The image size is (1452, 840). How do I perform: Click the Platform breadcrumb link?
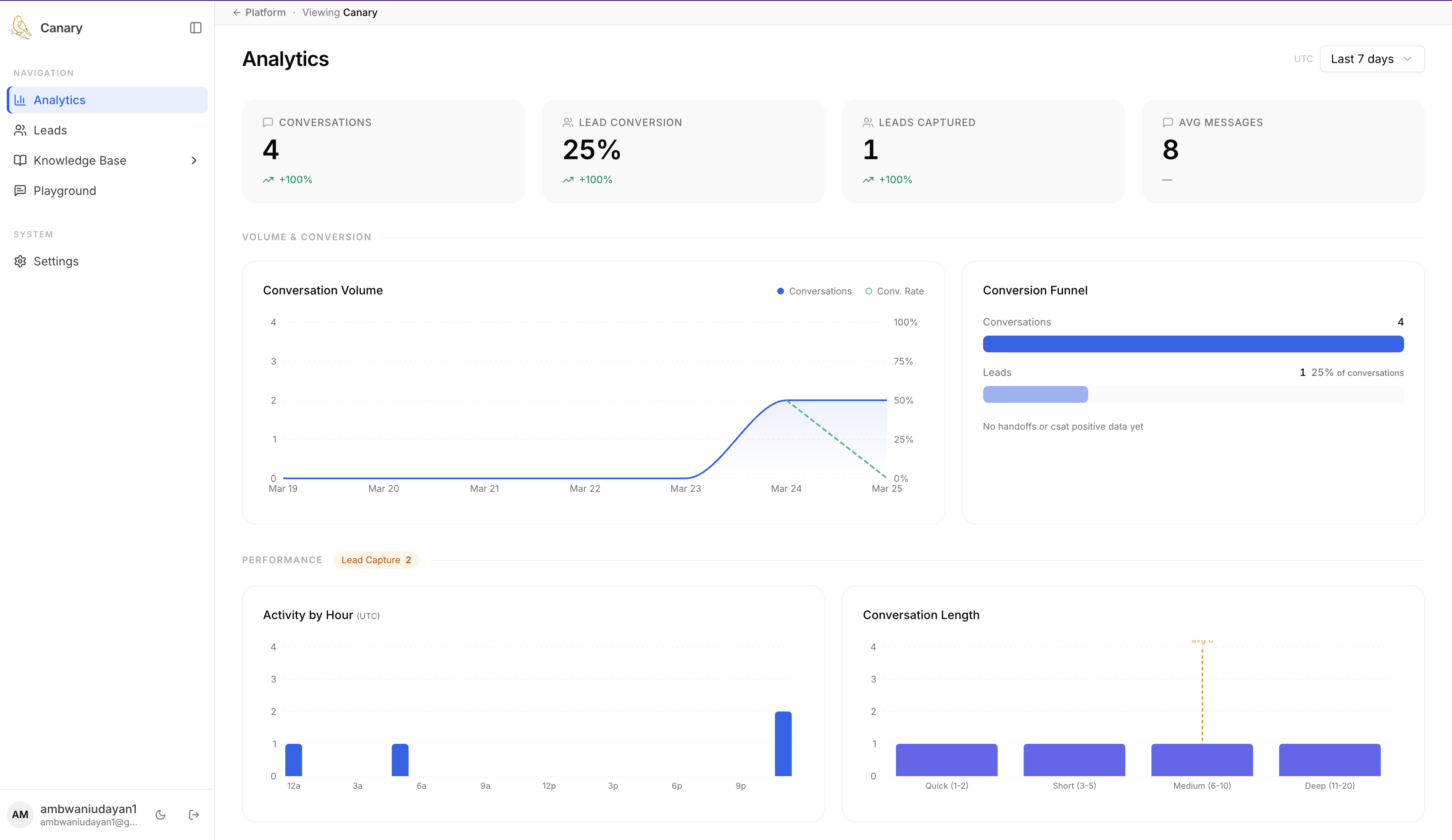coord(265,13)
